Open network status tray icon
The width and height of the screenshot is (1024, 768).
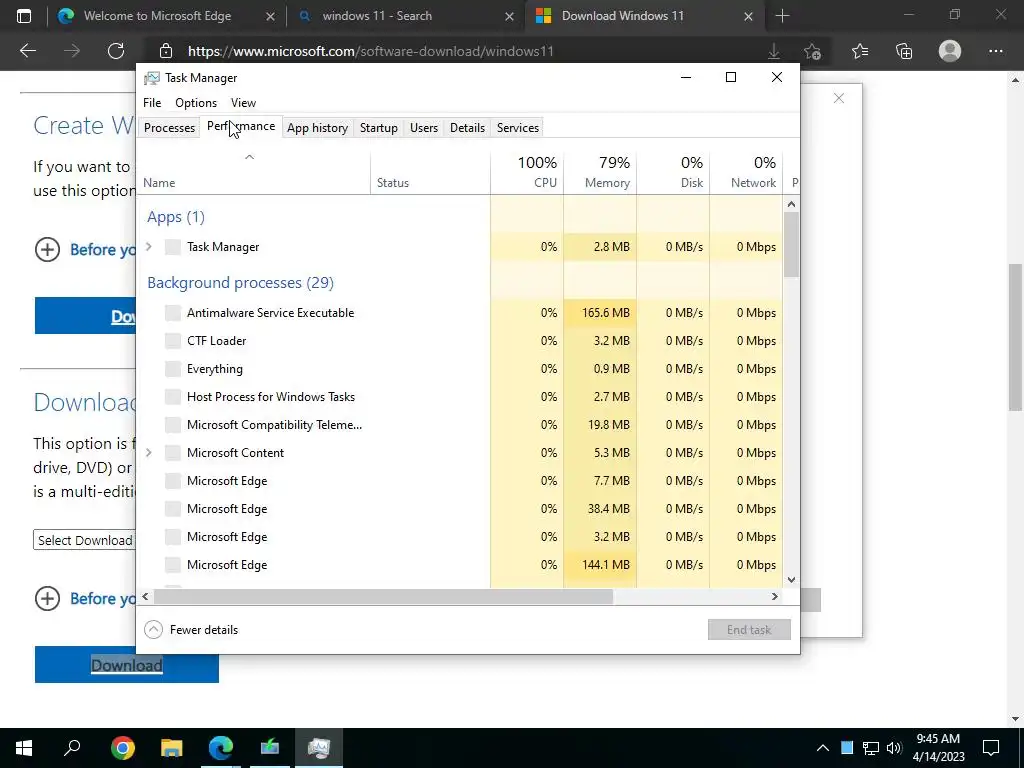pyautogui.click(x=871, y=748)
